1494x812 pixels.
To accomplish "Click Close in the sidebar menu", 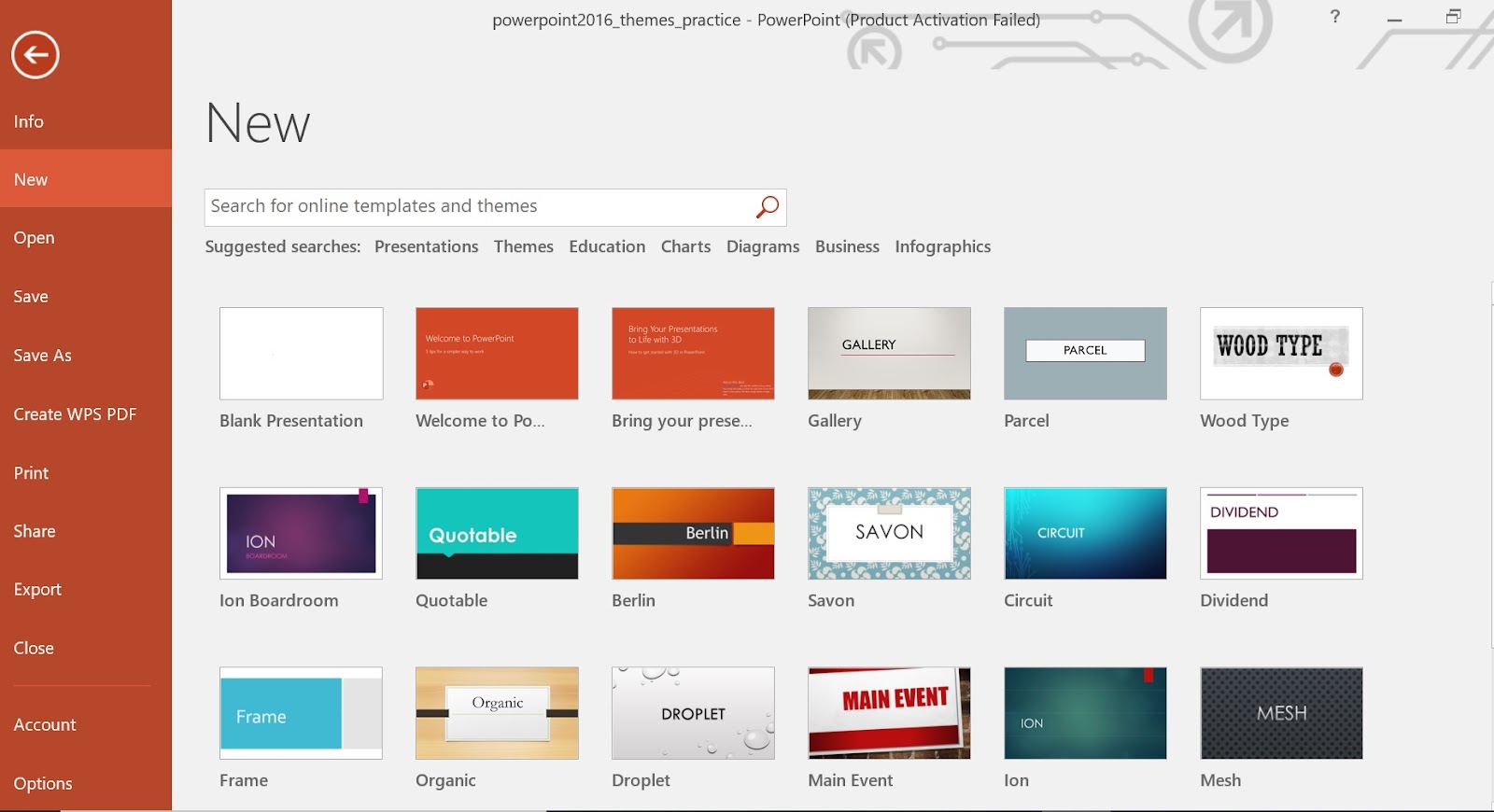I will pos(86,649).
